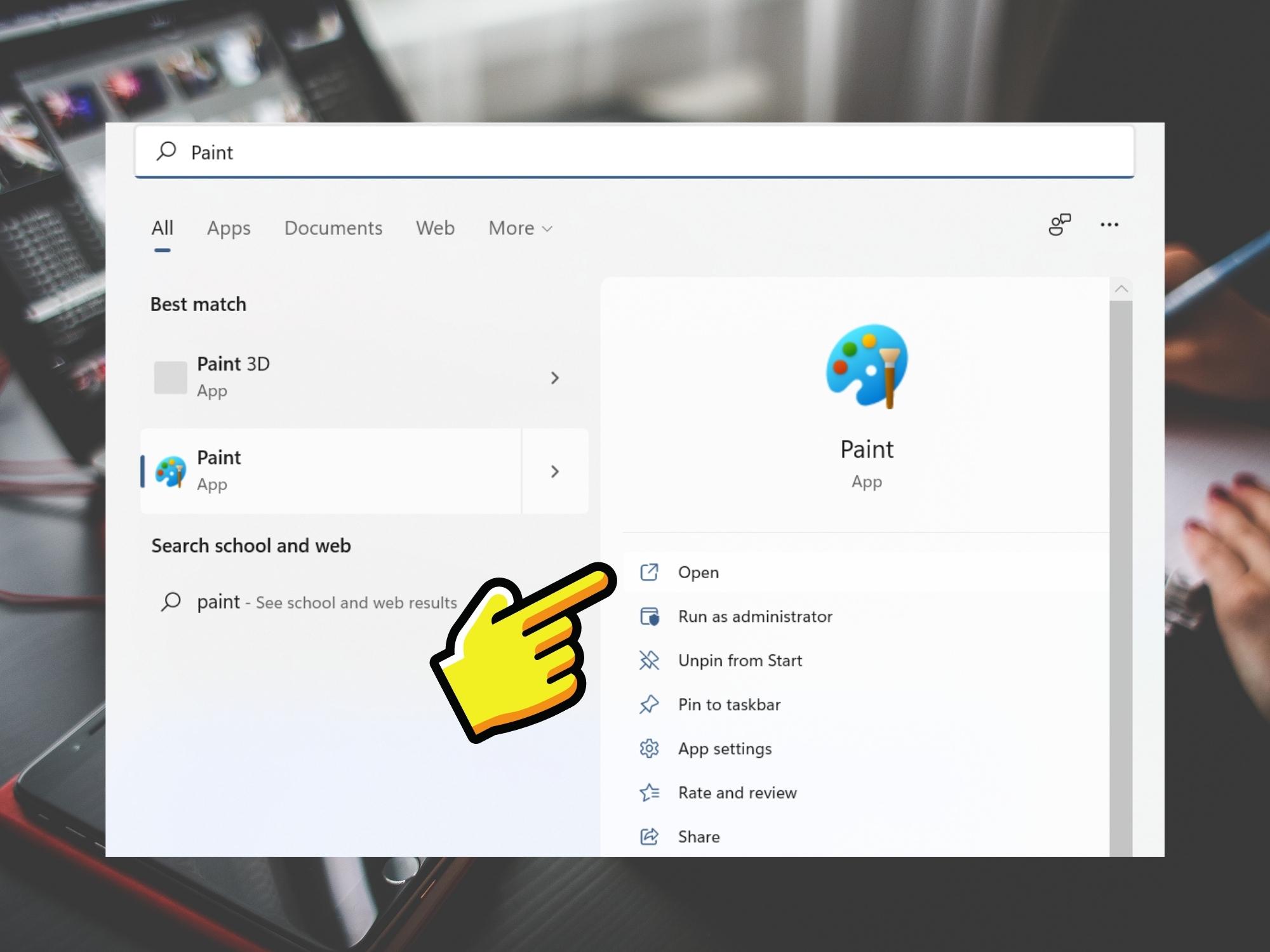This screenshot has height=952, width=1270.
Task: Switch to the Apps tab
Action: pos(229,228)
